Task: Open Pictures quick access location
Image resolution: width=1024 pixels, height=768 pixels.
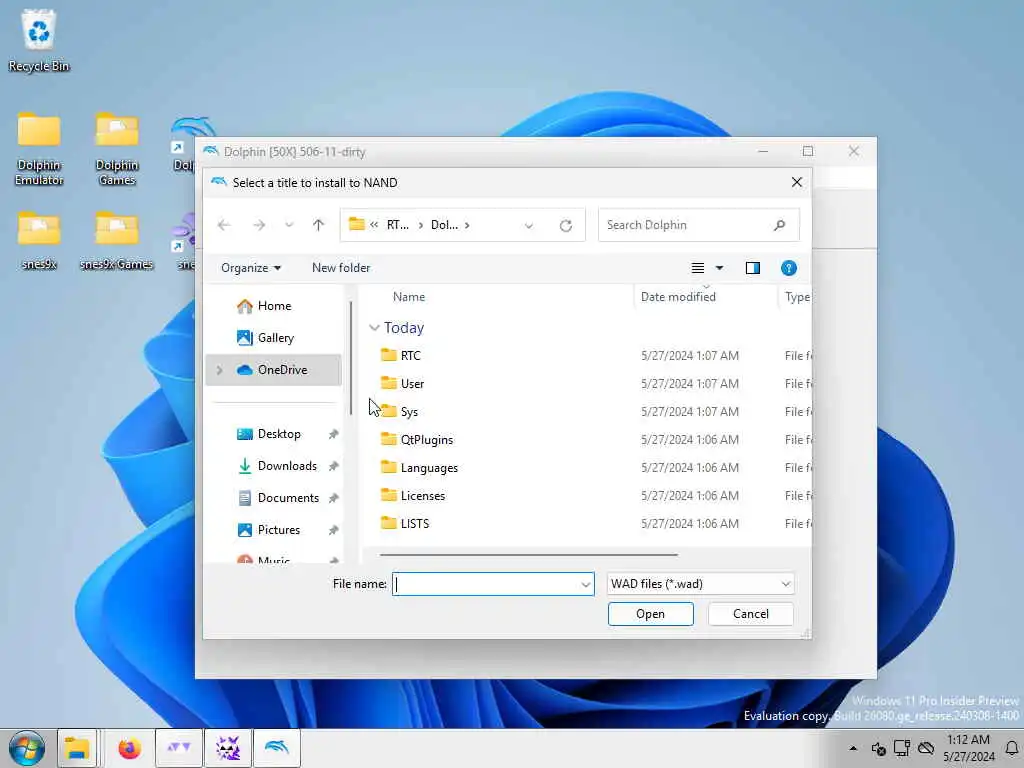Action: point(279,530)
